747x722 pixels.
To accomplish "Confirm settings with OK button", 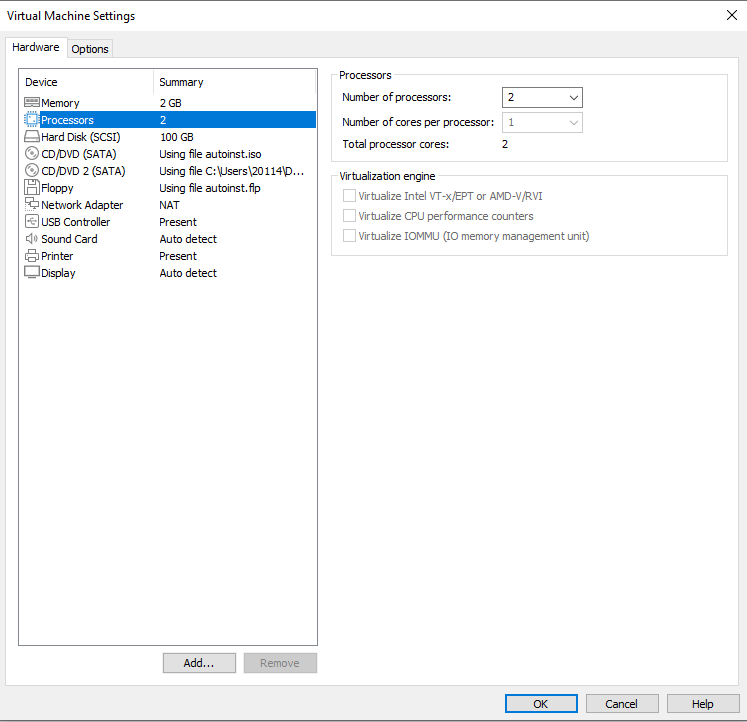I will 541,704.
